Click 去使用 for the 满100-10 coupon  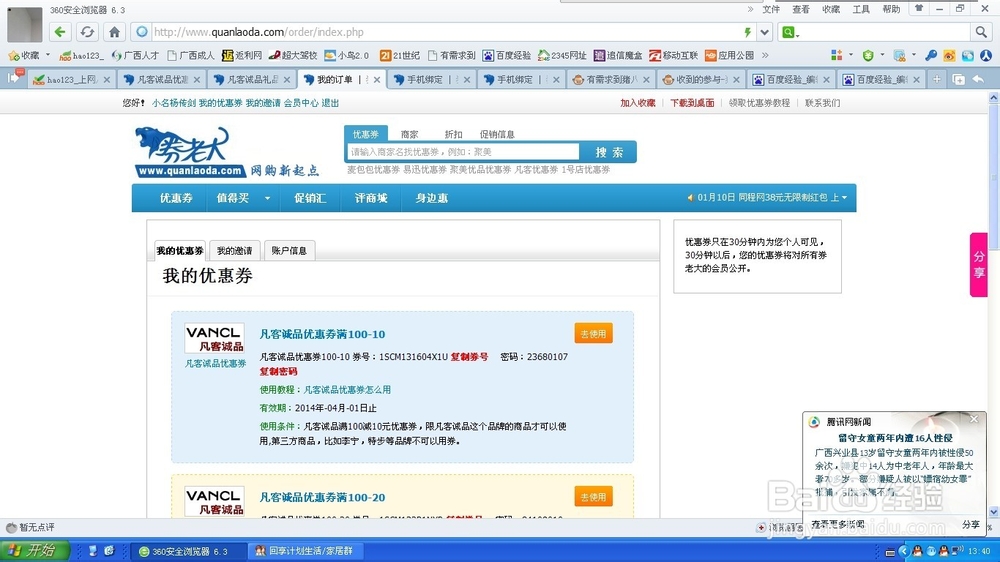(593, 334)
